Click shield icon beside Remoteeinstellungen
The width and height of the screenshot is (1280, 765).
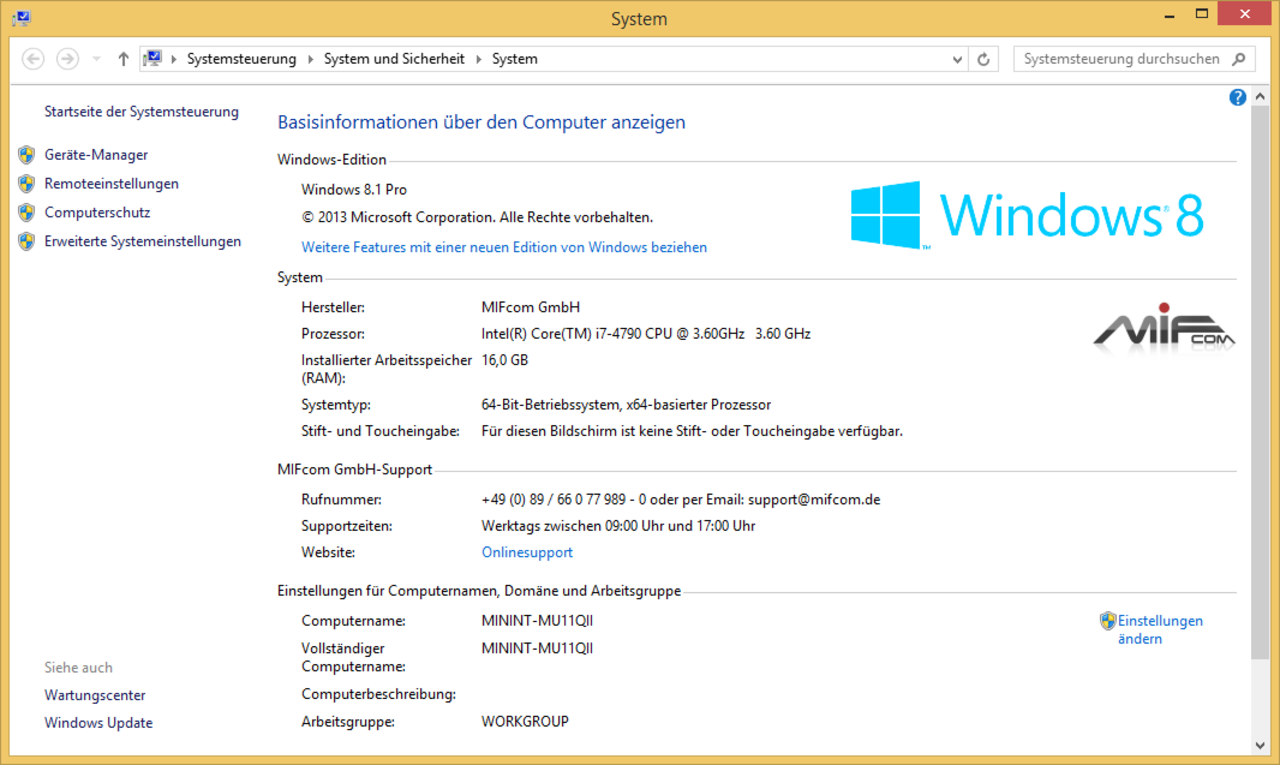click(x=27, y=184)
